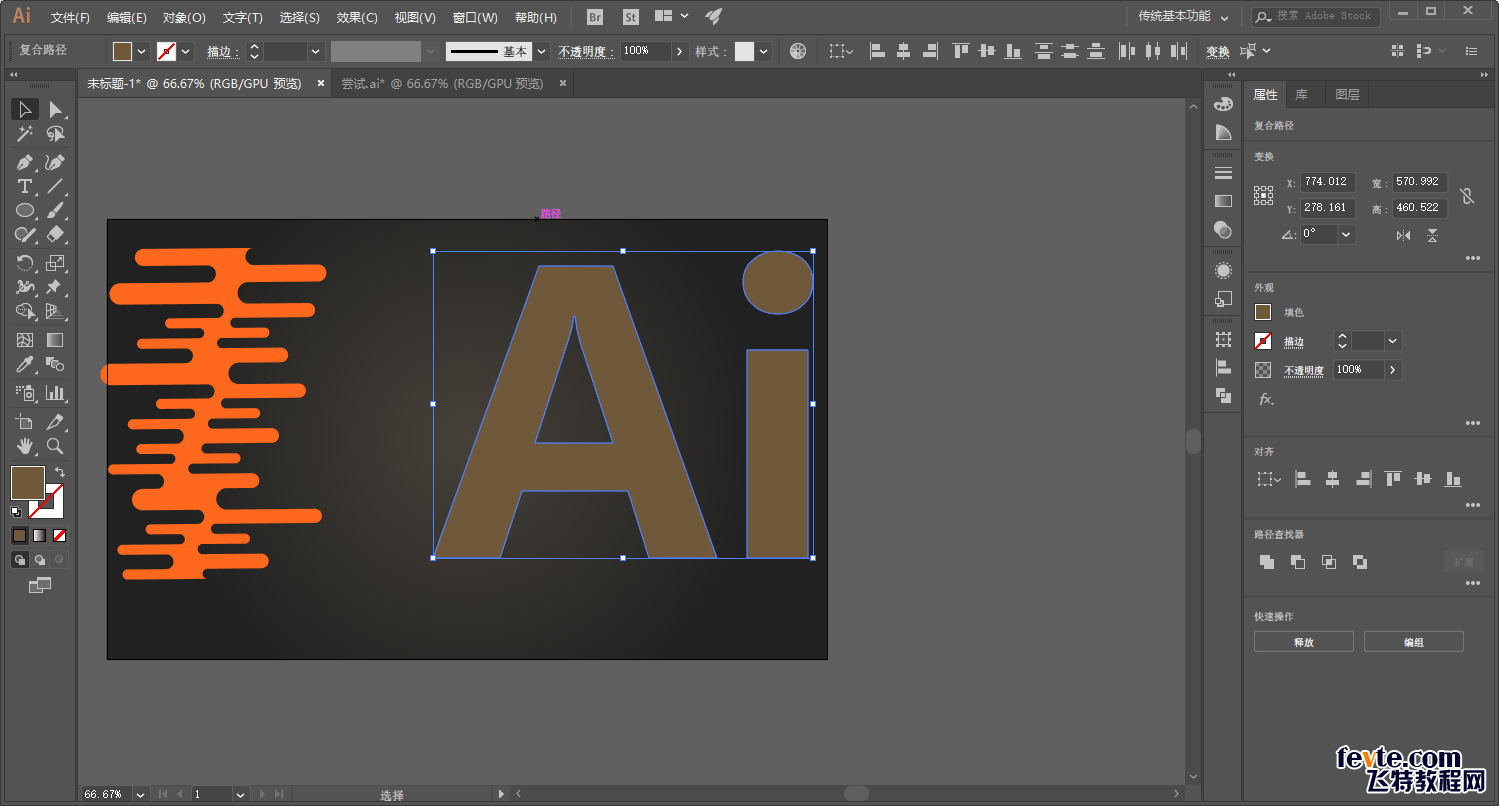Select the Eraser tool

[55, 235]
